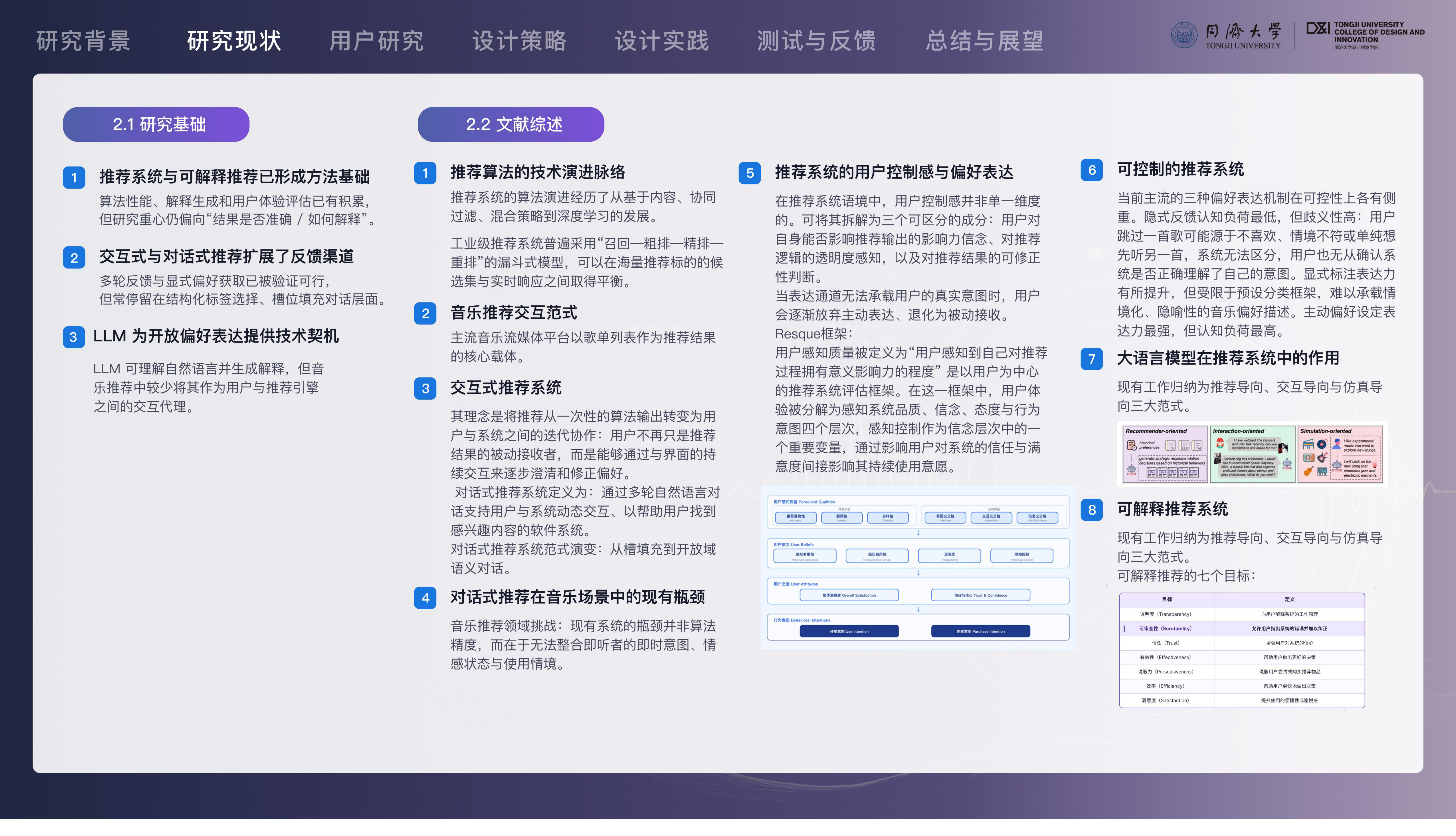Image resolution: width=1456 pixels, height=836 pixels.
Task: Open the Simulation-oriented illustration panel
Action: tap(1340, 454)
